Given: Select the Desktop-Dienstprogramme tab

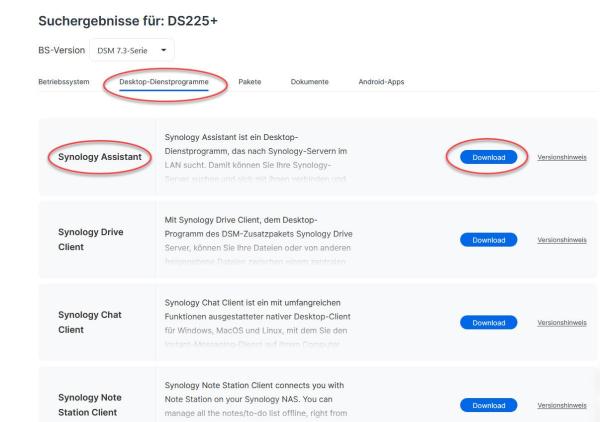Looking at the screenshot, I should (164, 82).
